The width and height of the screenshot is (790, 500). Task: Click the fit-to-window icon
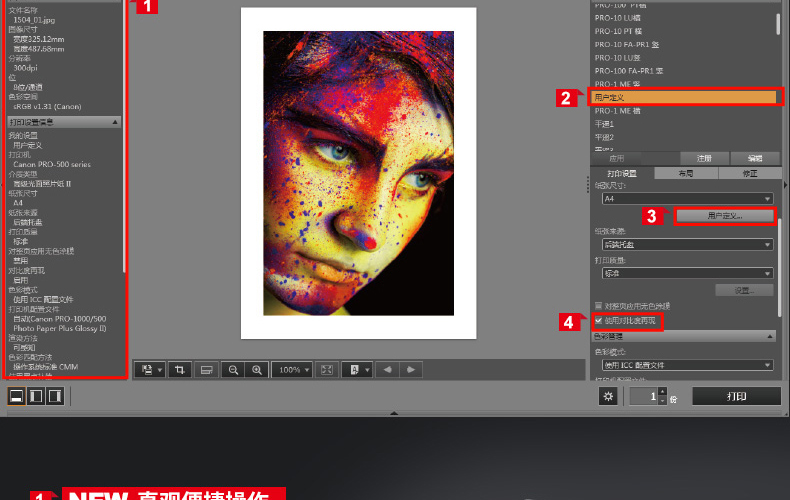click(x=326, y=370)
